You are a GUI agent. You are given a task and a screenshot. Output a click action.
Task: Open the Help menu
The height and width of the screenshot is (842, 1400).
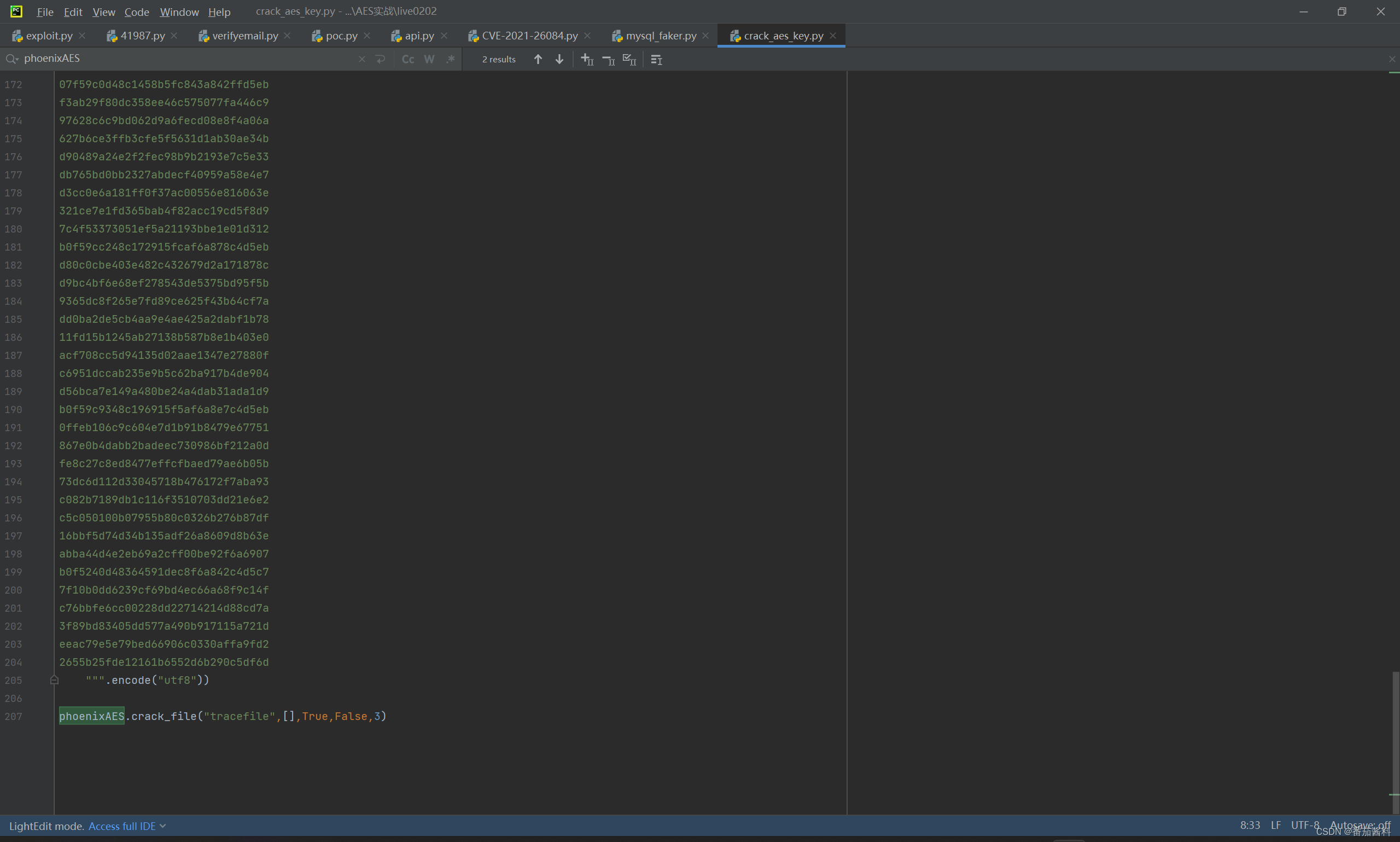click(x=219, y=11)
